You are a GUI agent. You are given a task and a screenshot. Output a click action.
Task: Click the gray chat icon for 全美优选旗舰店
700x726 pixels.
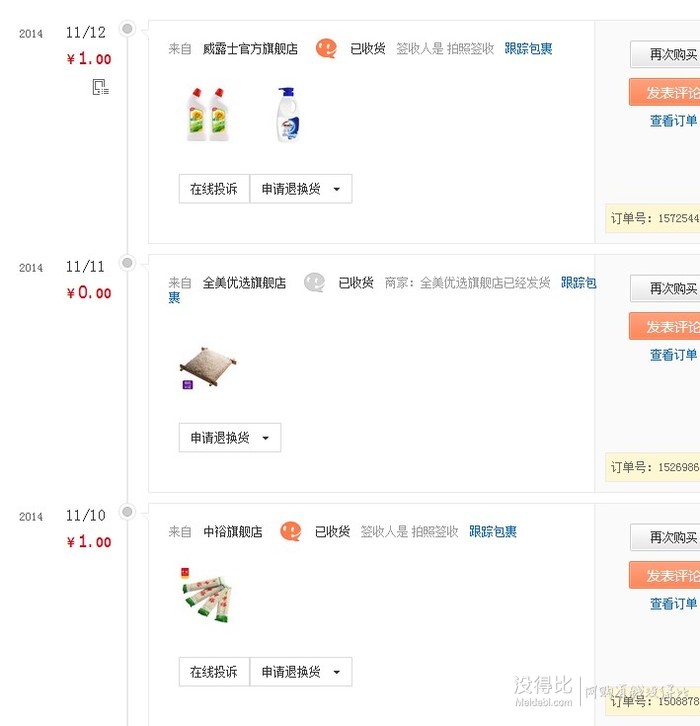click(x=314, y=282)
